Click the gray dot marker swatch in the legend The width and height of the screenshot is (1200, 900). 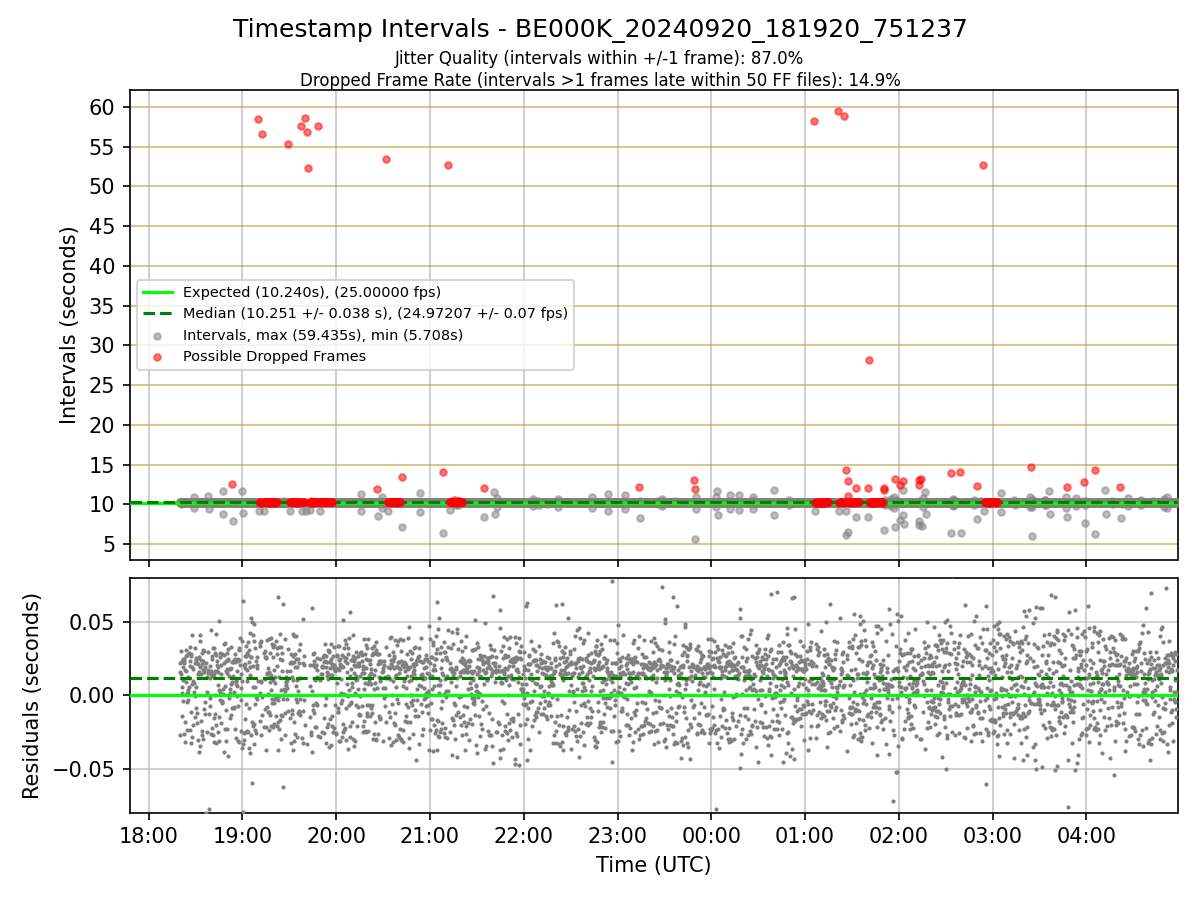[159, 335]
